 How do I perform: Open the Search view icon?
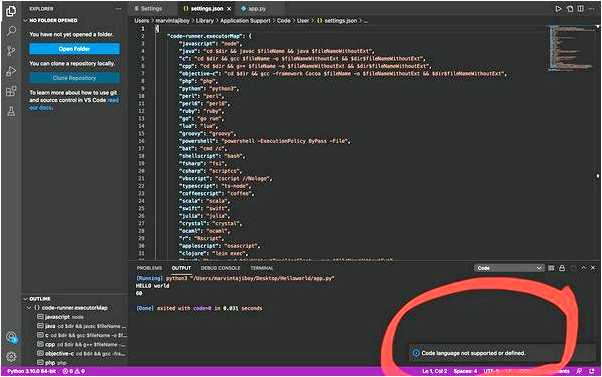pos(11,31)
